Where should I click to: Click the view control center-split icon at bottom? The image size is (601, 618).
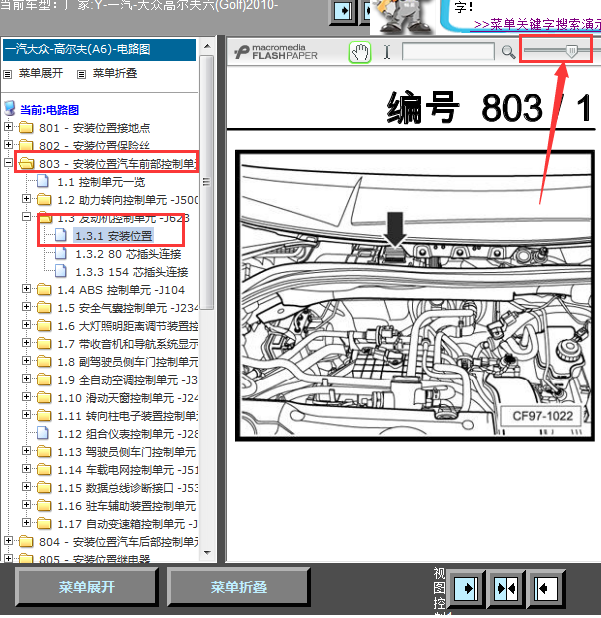(x=506, y=588)
